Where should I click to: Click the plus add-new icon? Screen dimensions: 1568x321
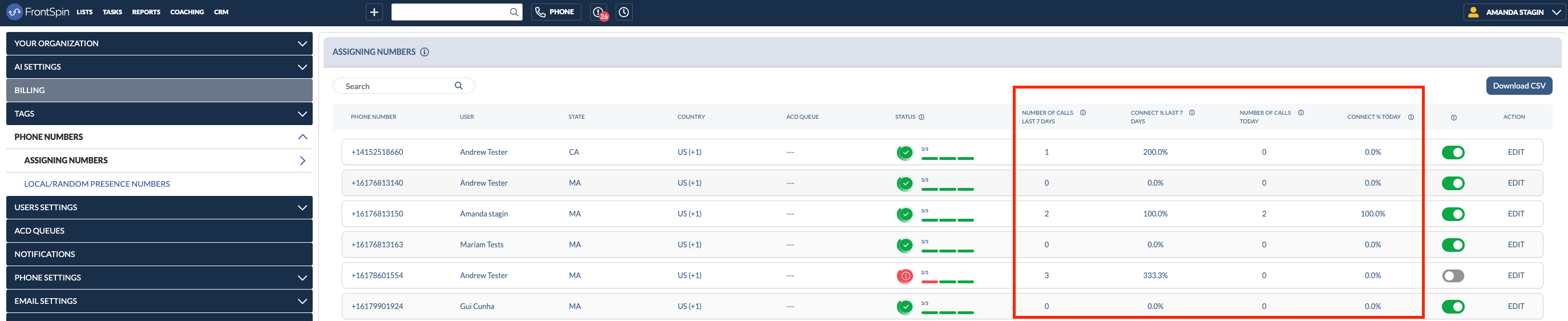click(x=374, y=12)
